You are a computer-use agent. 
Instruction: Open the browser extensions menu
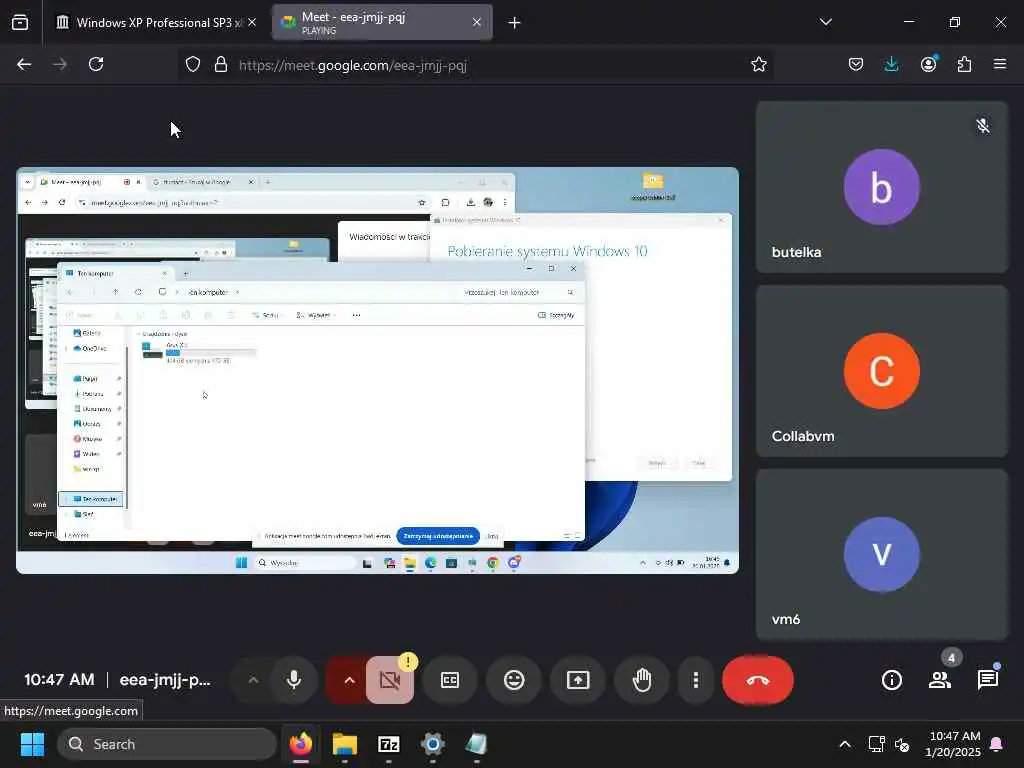(x=964, y=64)
